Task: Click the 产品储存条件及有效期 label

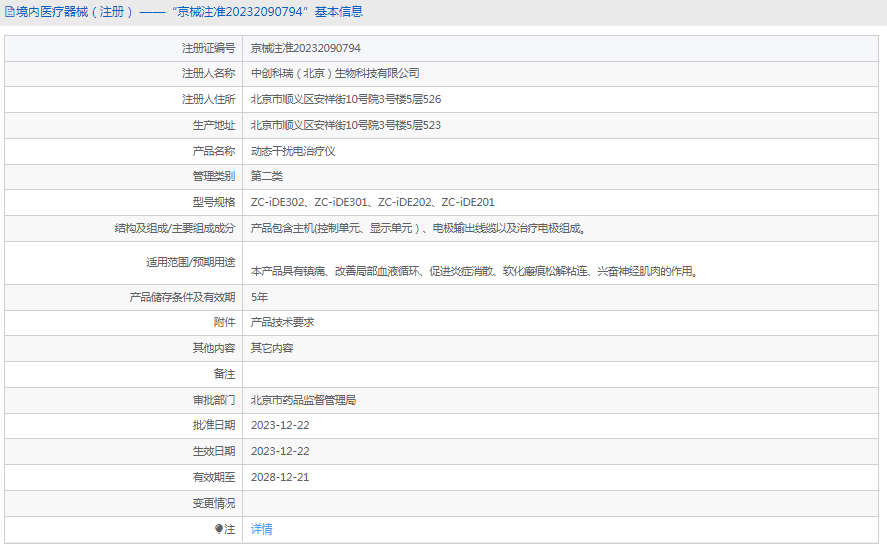Action: click(x=182, y=297)
